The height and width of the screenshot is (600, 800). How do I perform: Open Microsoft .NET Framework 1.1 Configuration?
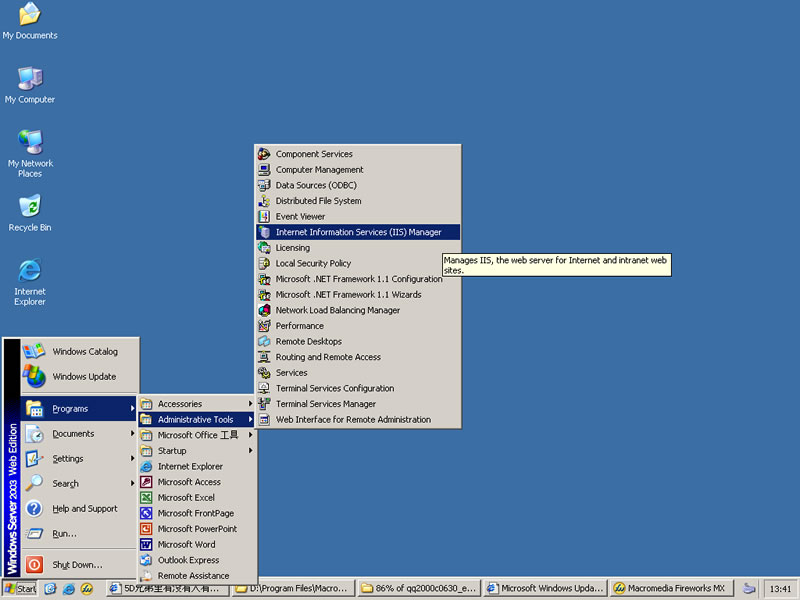point(358,279)
